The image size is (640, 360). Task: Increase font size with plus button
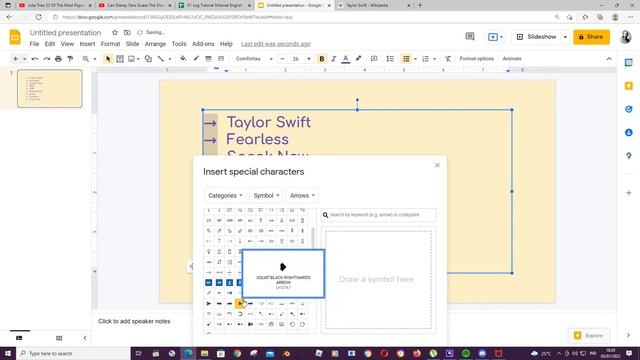(x=309, y=59)
